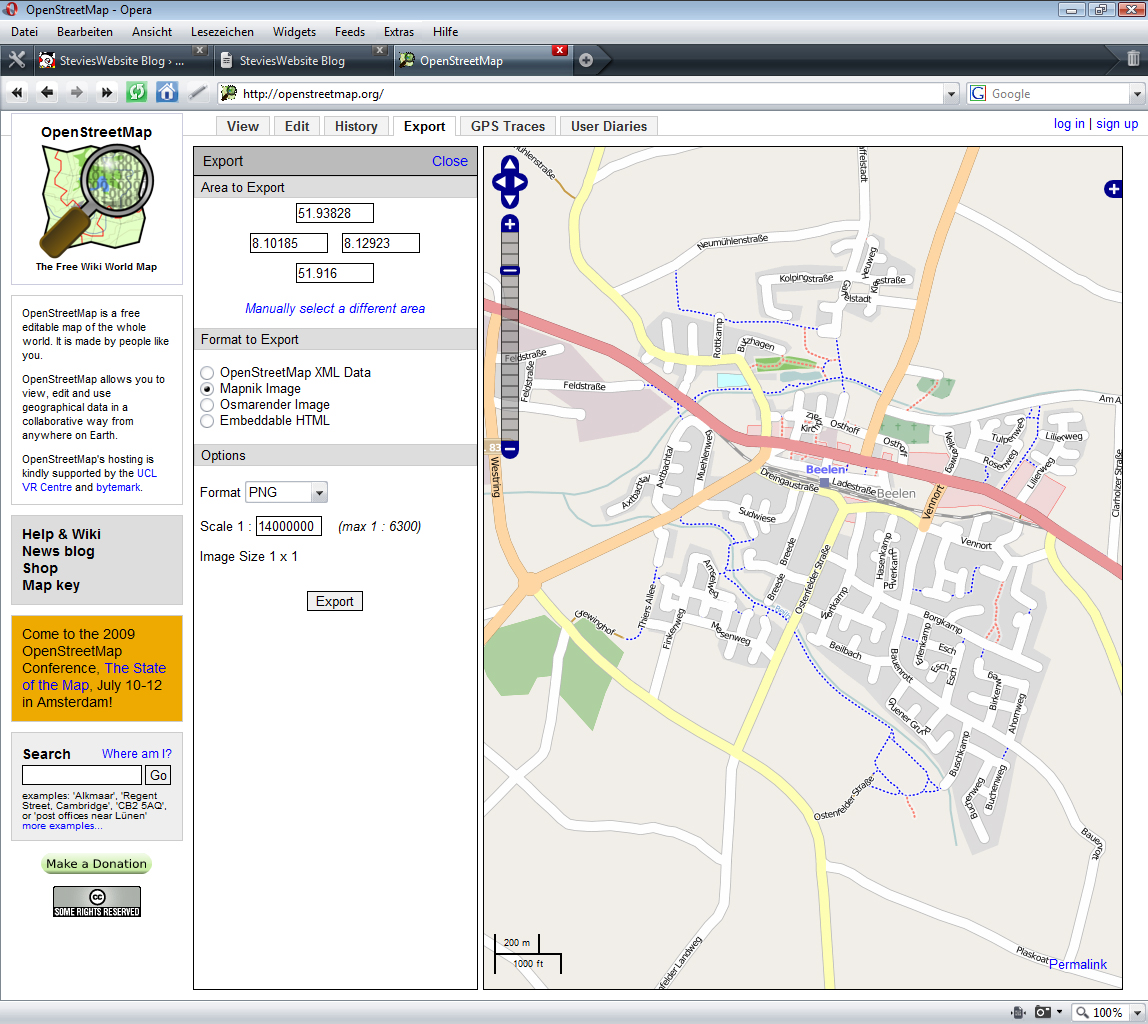Screen dimensions: 1148x1024
Task: Open the Opera panels wrench icon
Action: [x=17, y=60]
